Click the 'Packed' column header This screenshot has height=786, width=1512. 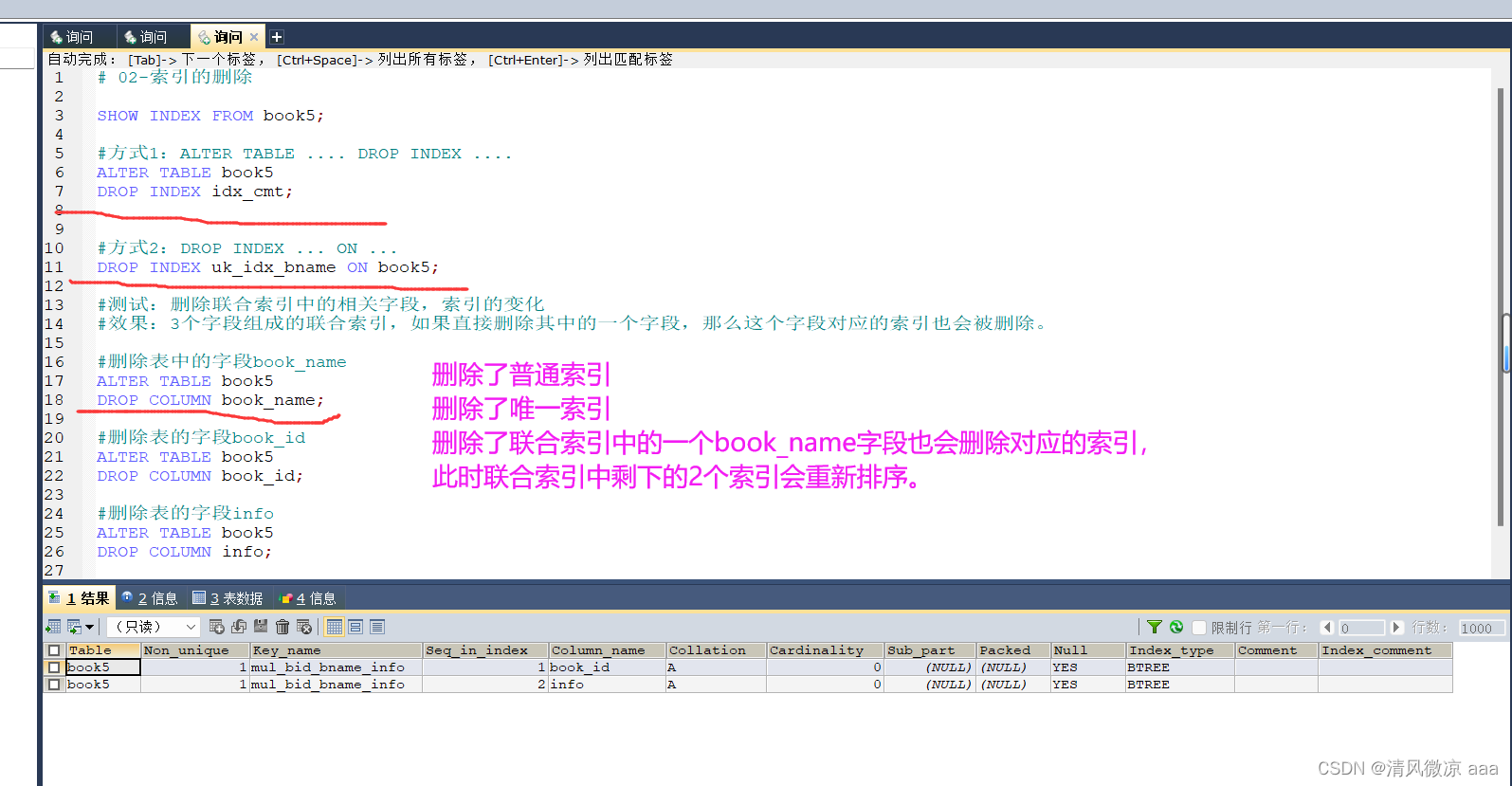[1013, 650]
